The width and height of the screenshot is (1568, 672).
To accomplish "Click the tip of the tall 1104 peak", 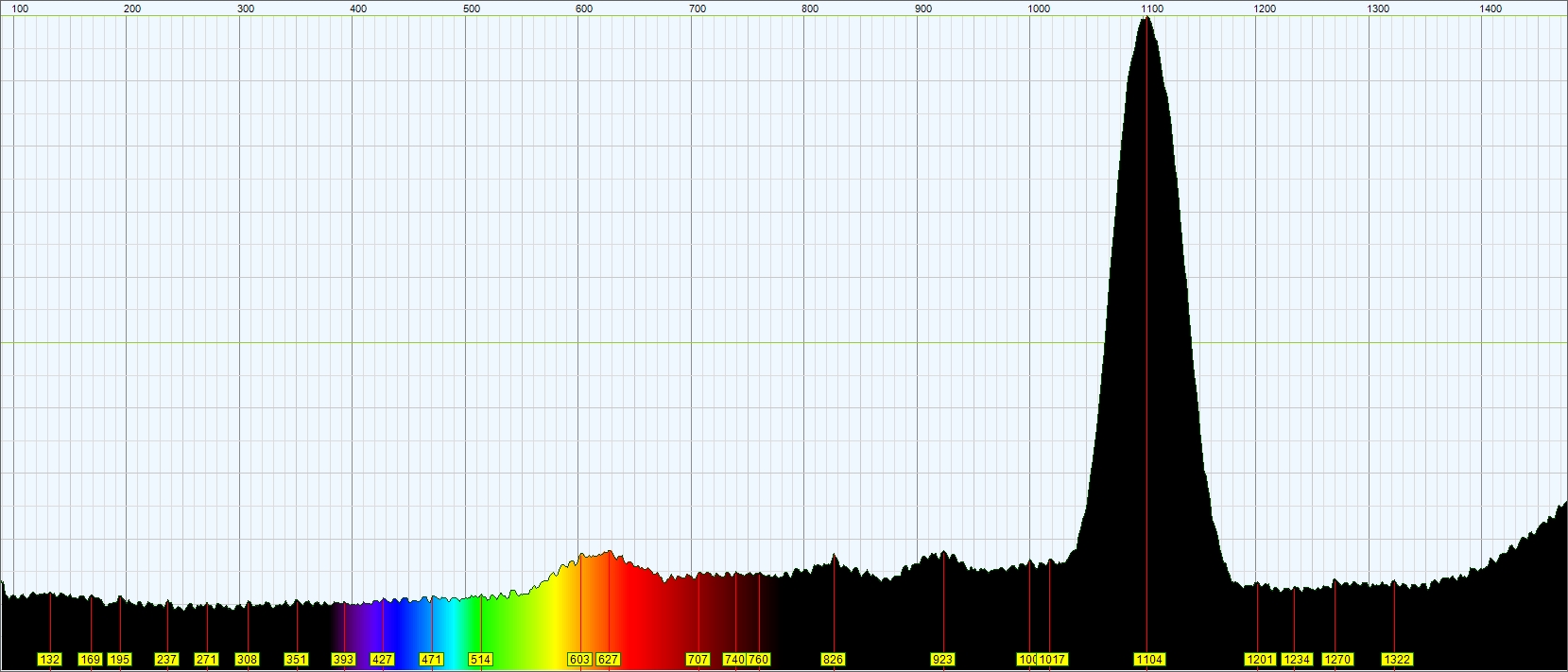I will point(1146,17).
